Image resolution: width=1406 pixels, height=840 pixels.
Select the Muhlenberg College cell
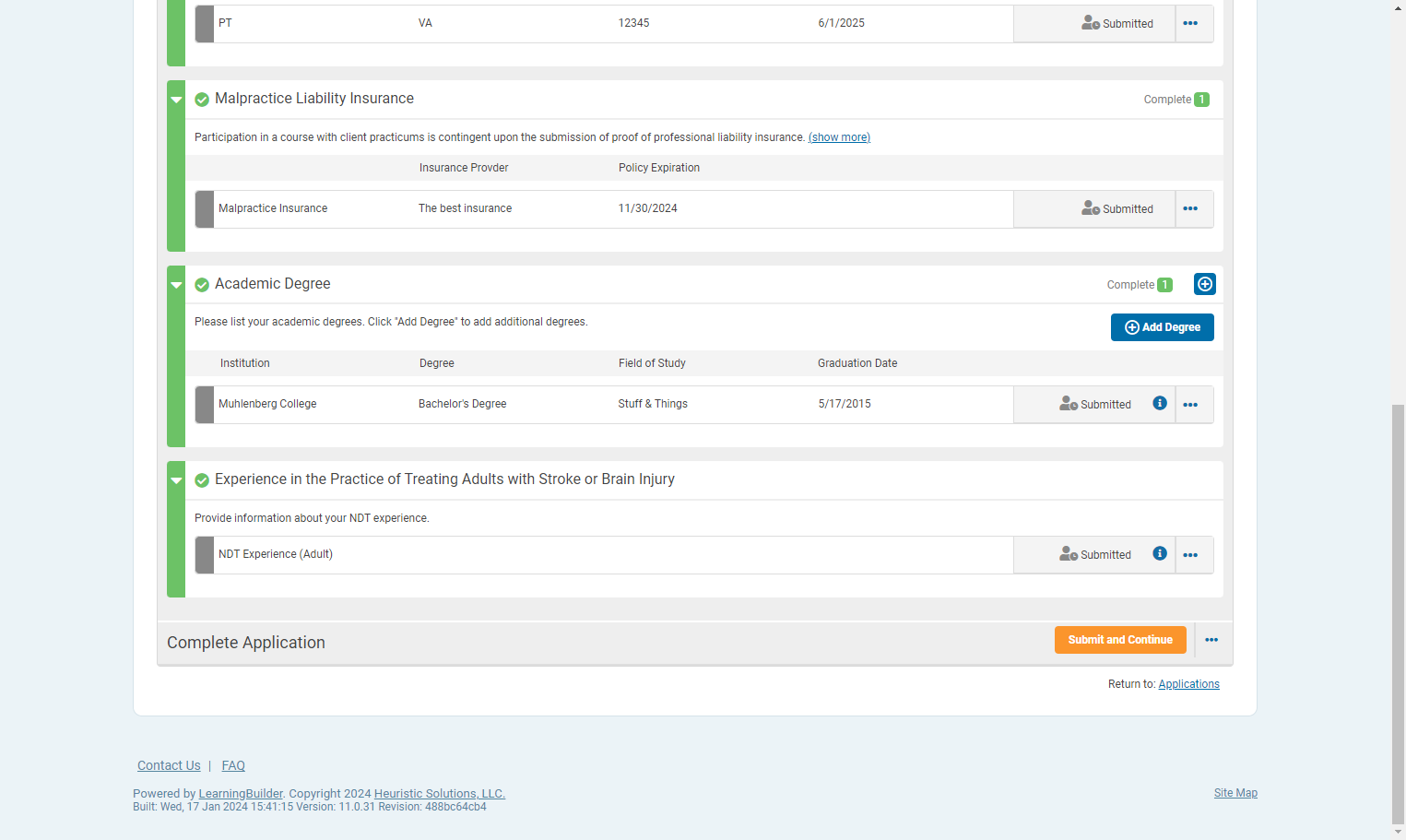[x=267, y=404]
